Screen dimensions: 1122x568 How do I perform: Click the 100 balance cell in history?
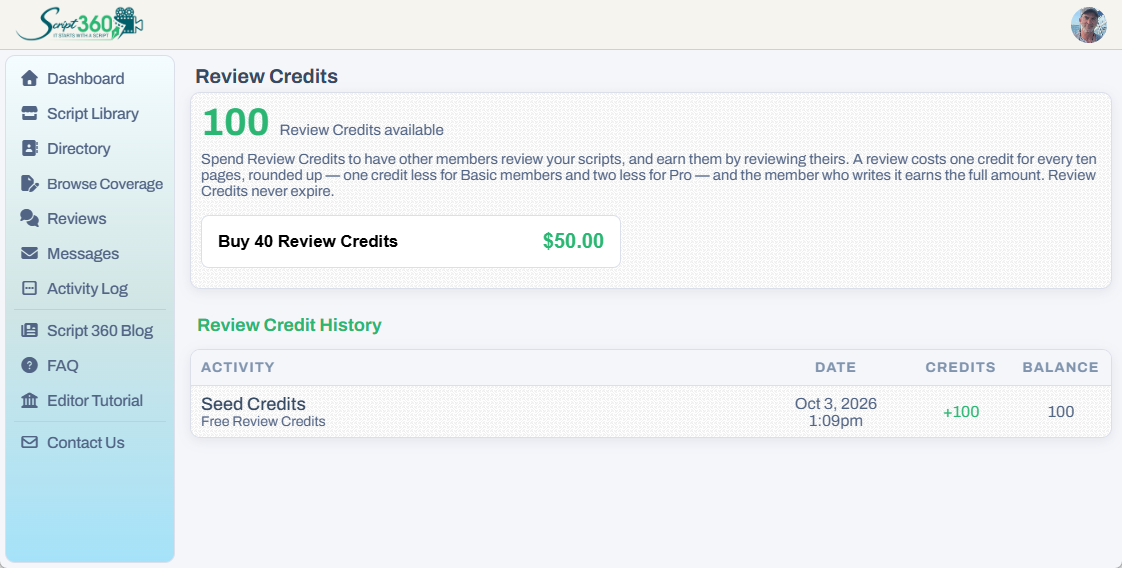click(x=1060, y=412)
